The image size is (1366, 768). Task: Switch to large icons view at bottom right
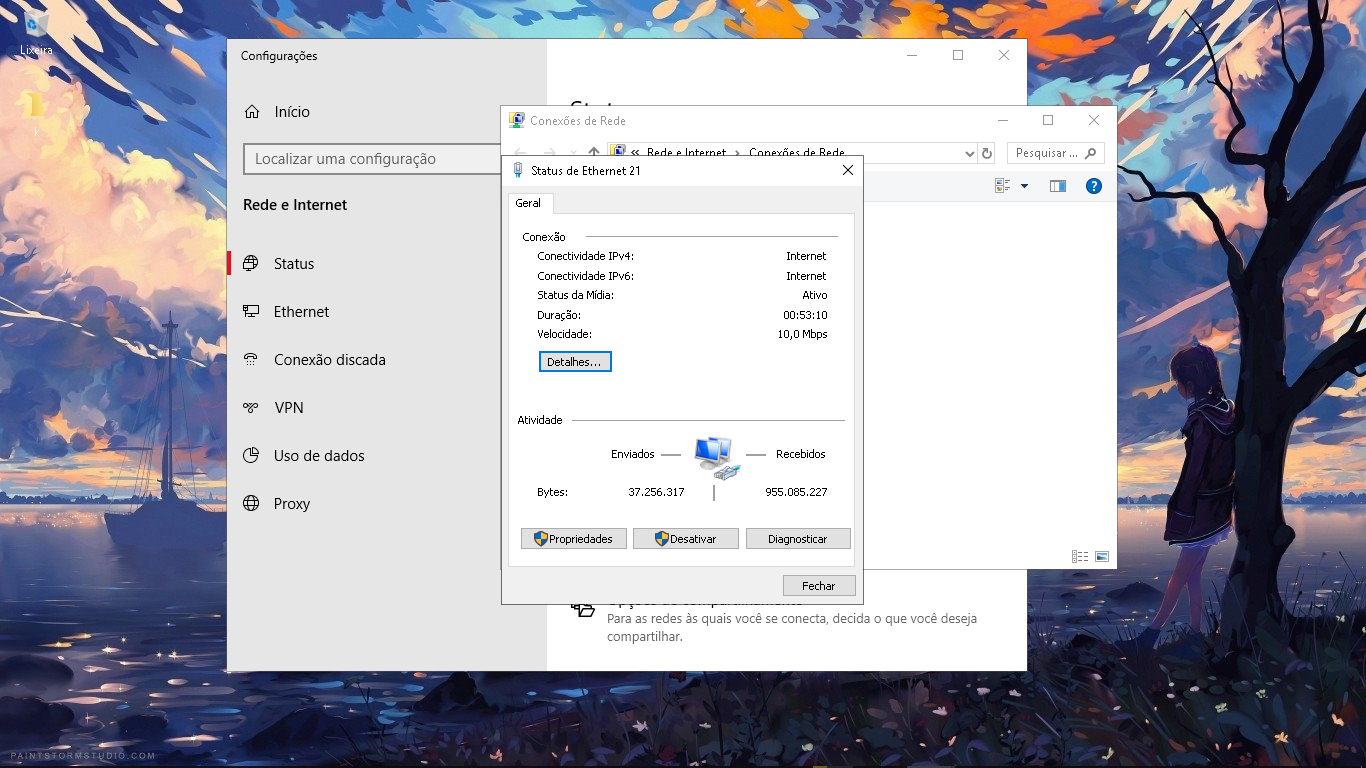click(x=1102, y=556)
